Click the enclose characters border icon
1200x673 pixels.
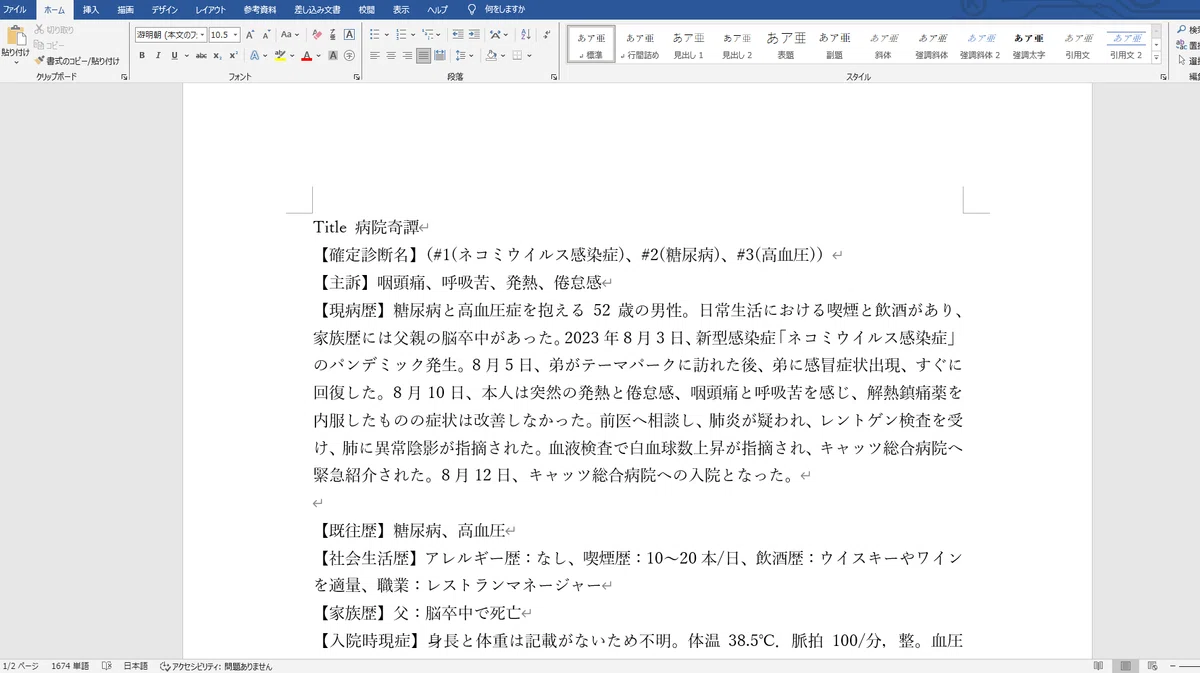[x=350, y=35]
